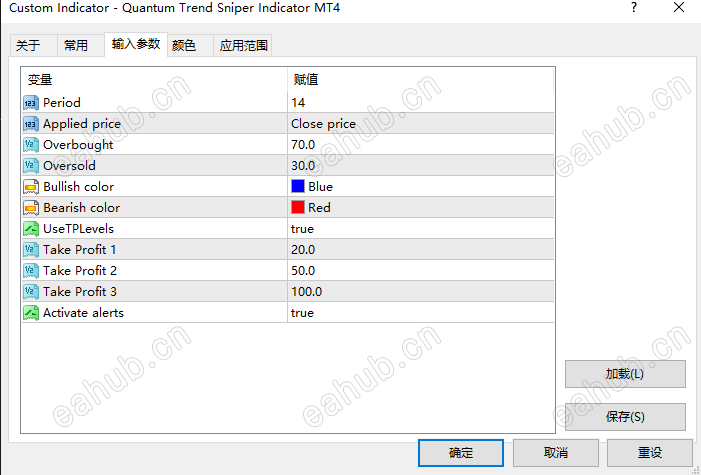Click the boolean icon beside Activate alerts

click(x=31, y=313)
